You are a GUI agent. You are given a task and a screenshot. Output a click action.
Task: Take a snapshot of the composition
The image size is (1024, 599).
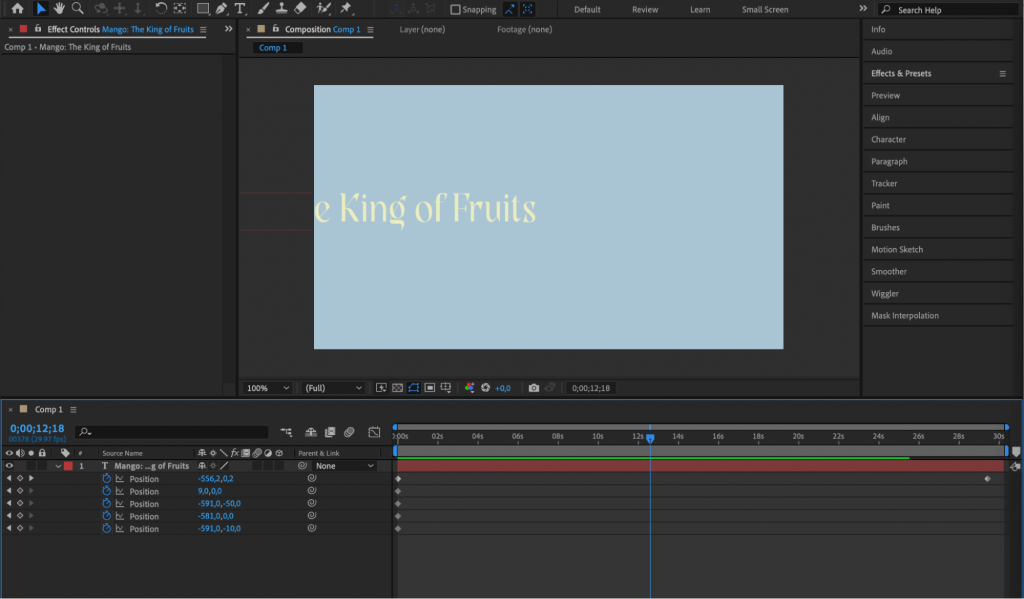coord(535,388)
